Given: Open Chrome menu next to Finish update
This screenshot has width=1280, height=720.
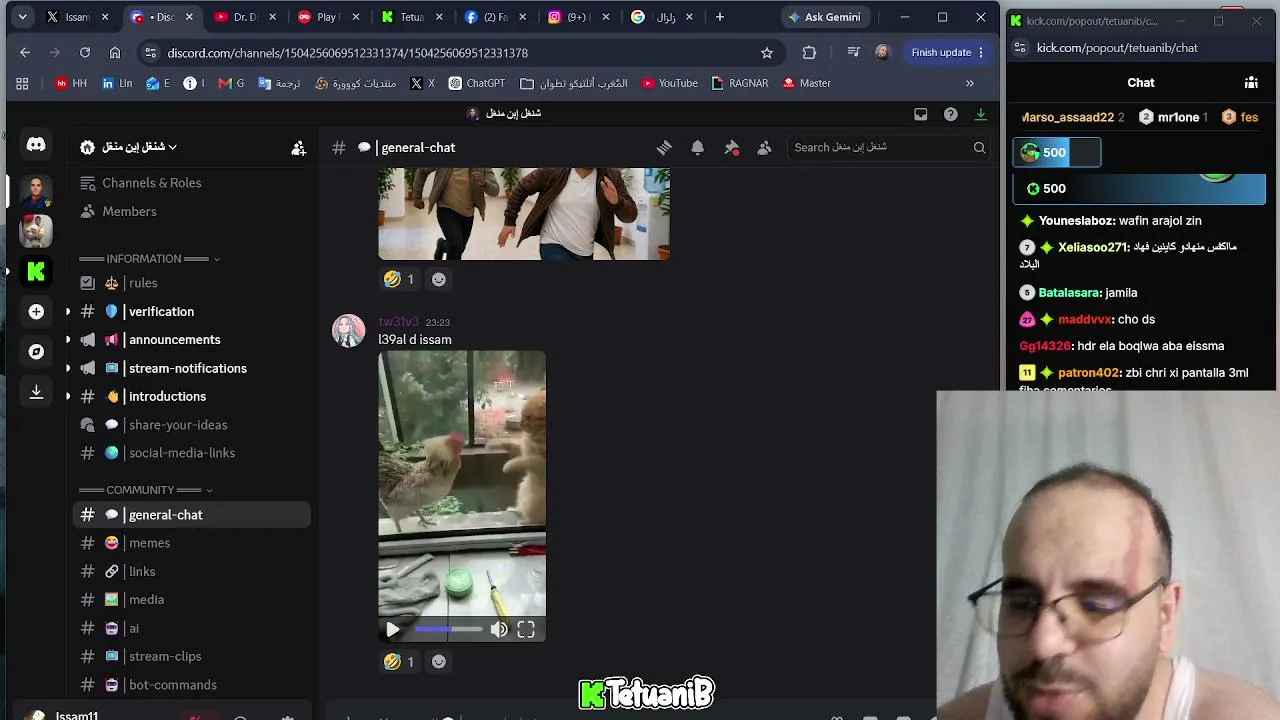Looking at the screenshot, I should tap(981, 53).
